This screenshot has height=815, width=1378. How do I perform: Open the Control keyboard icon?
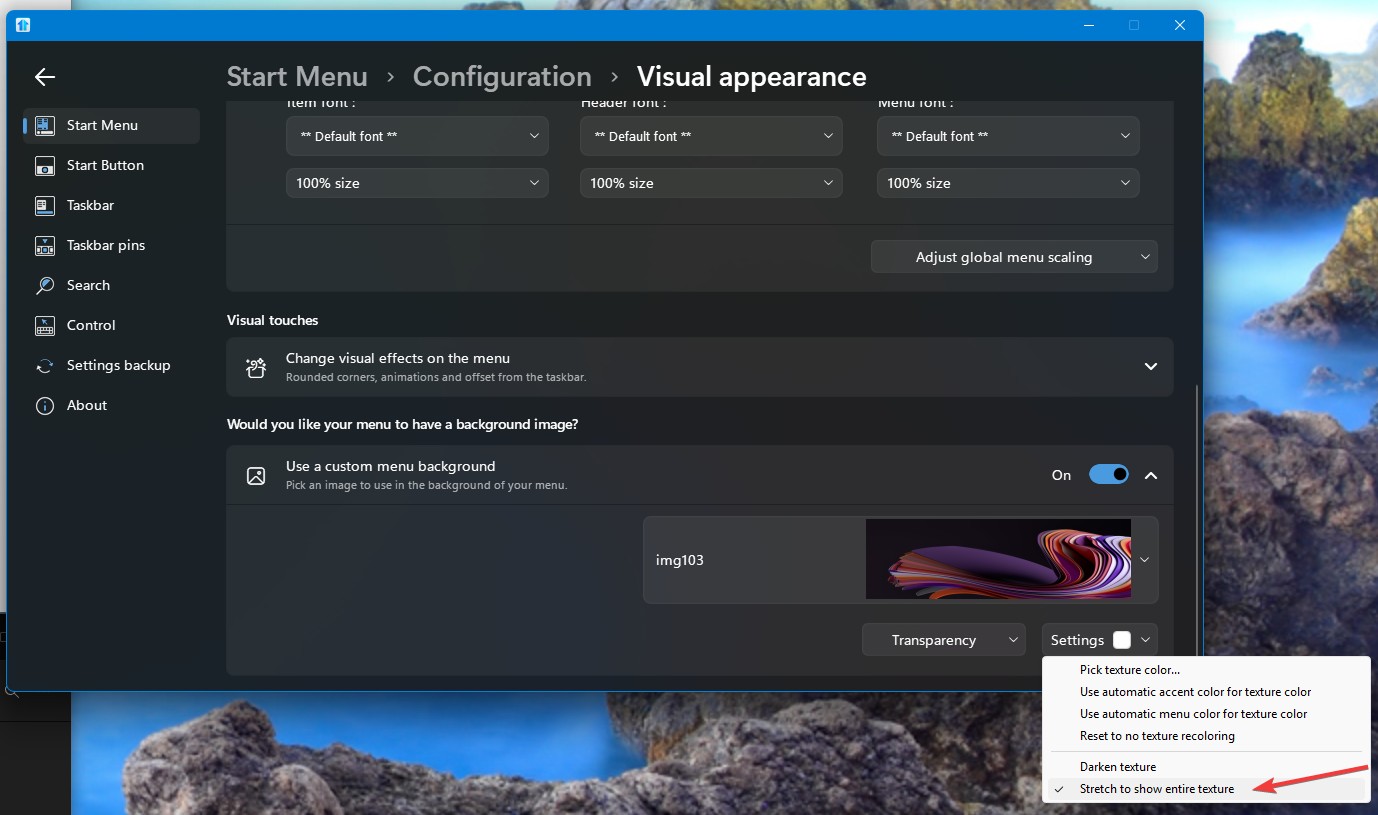click(45, 326)
